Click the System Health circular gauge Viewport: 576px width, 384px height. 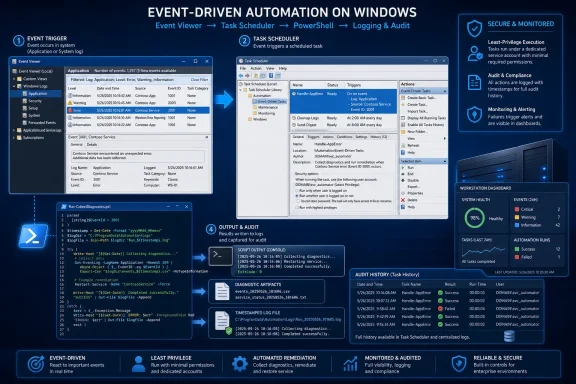474,218
